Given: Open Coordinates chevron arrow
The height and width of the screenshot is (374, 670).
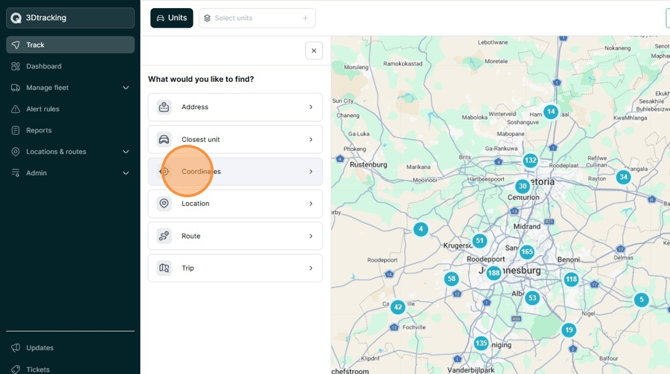Looking at the screenshot, I should coord(311,171).
